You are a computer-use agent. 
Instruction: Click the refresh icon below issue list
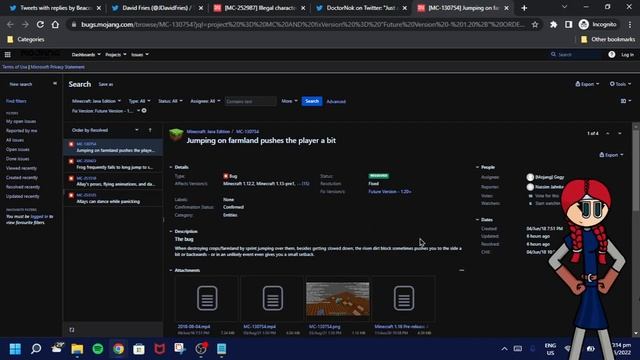tap(72, 330)
